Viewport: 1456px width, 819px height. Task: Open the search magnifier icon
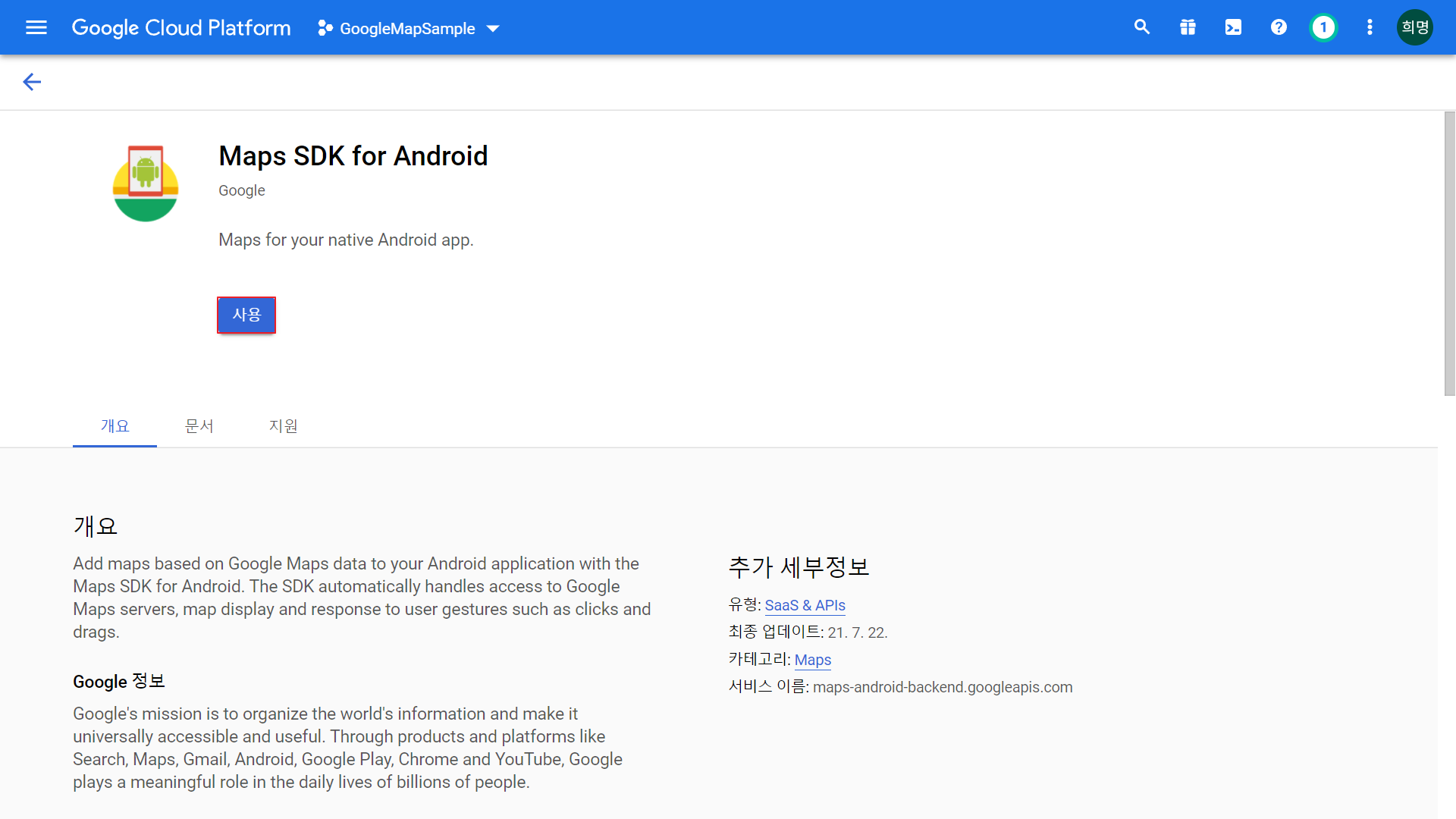point(1141,28)
